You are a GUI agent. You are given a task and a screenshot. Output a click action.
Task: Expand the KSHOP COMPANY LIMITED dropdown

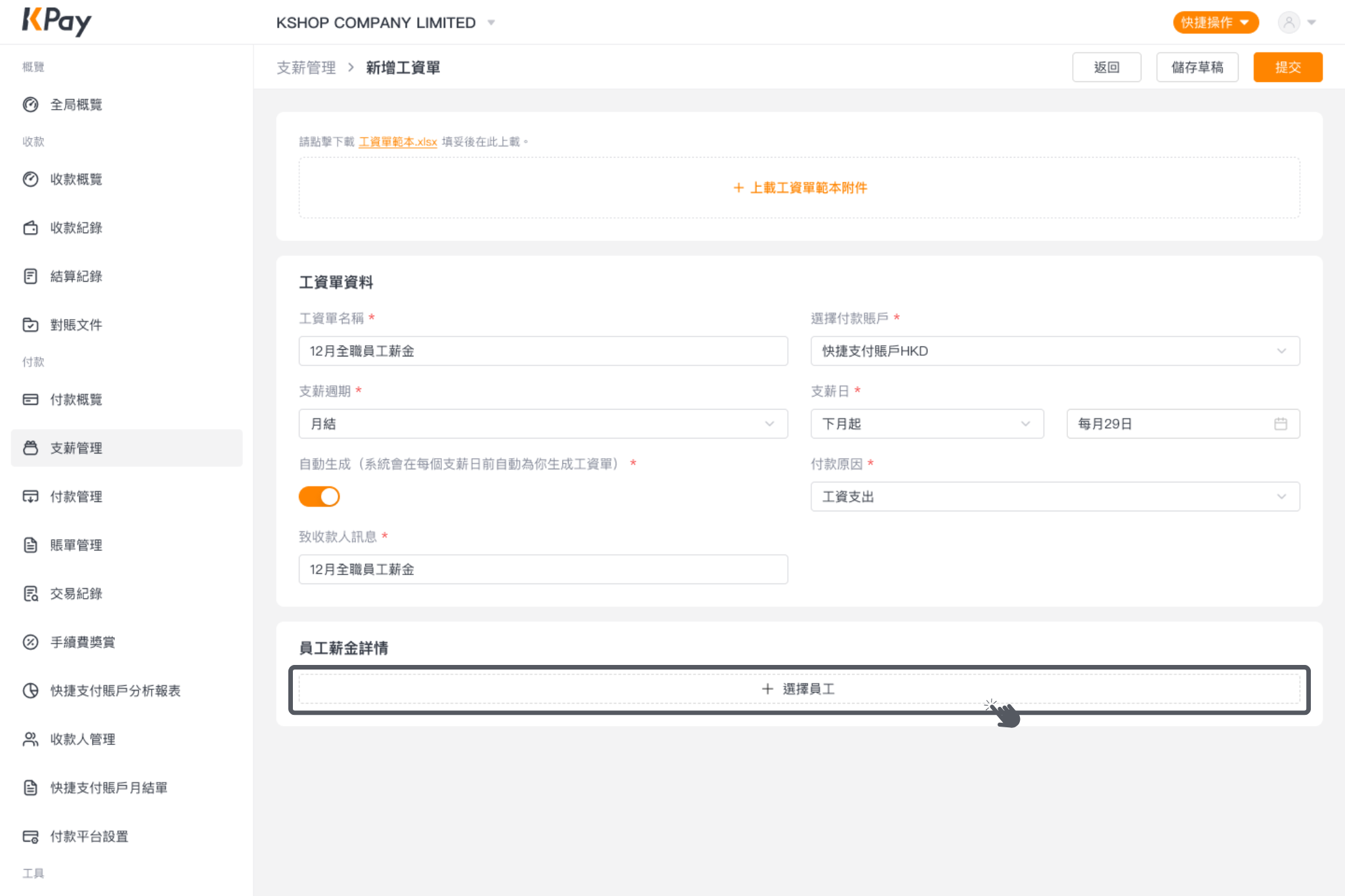491,23
